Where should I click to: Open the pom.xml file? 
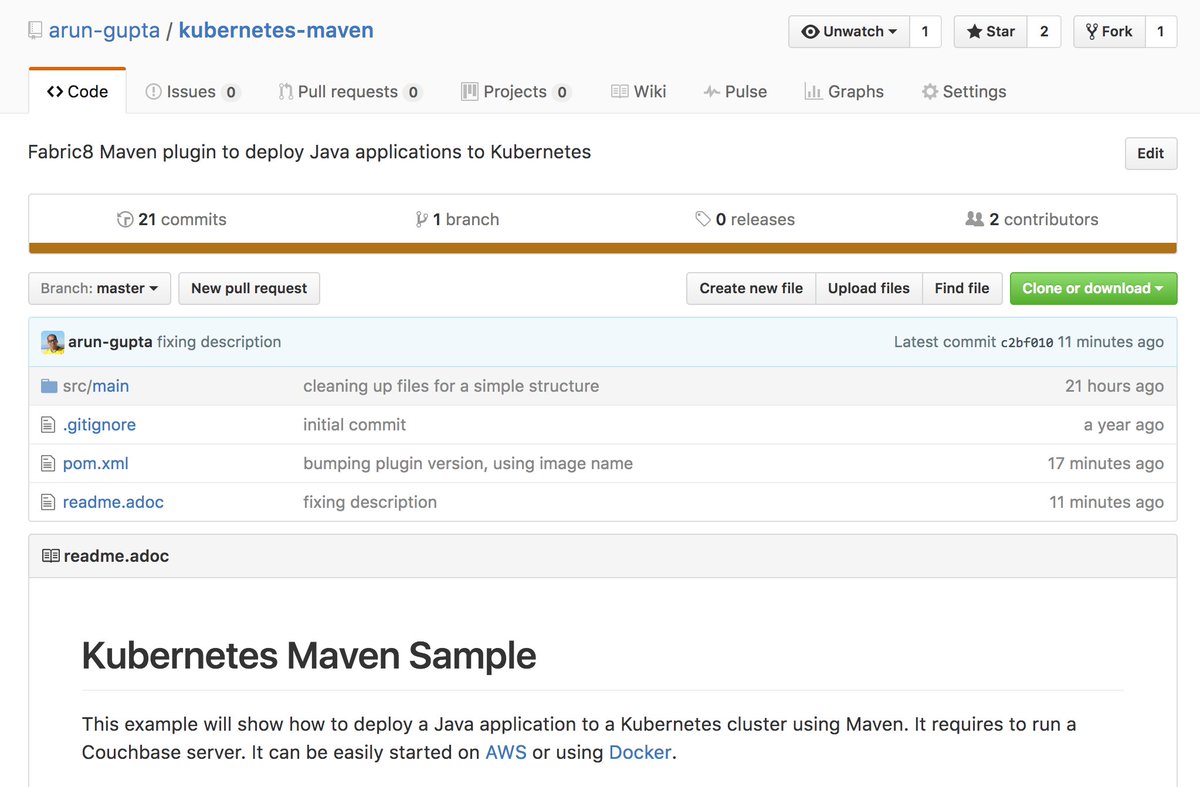[96, 464]
